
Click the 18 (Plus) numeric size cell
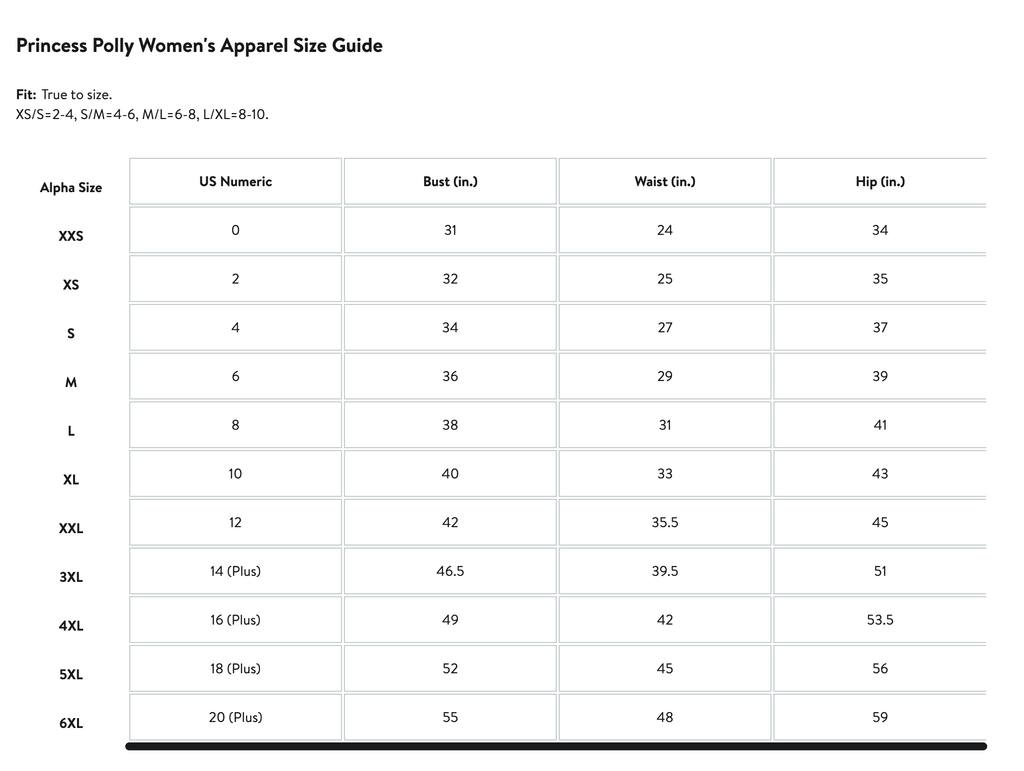point(235,668)
